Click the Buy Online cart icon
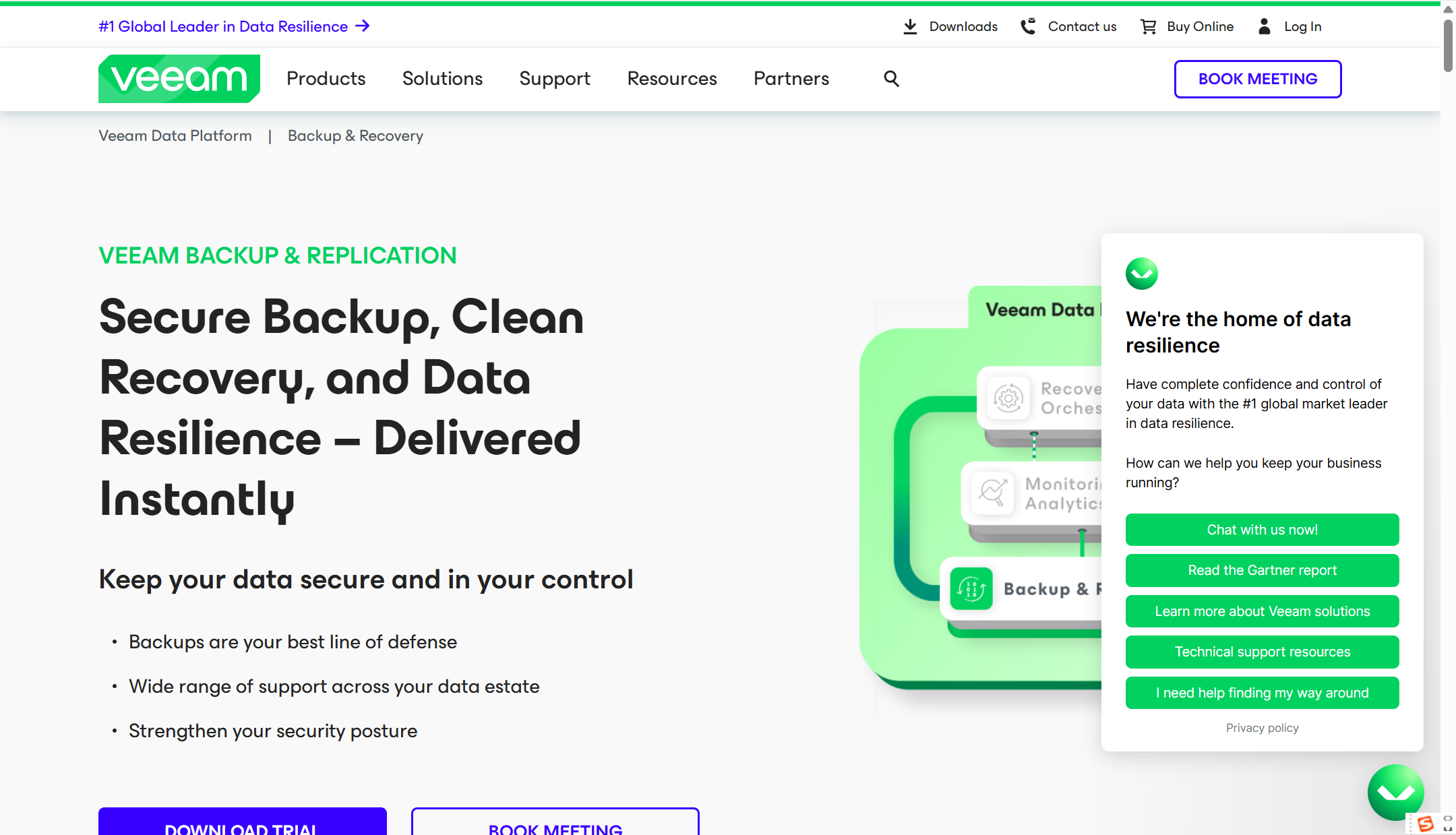The height and width of the screenshot is (835, 1456). tap(1148, 26)
